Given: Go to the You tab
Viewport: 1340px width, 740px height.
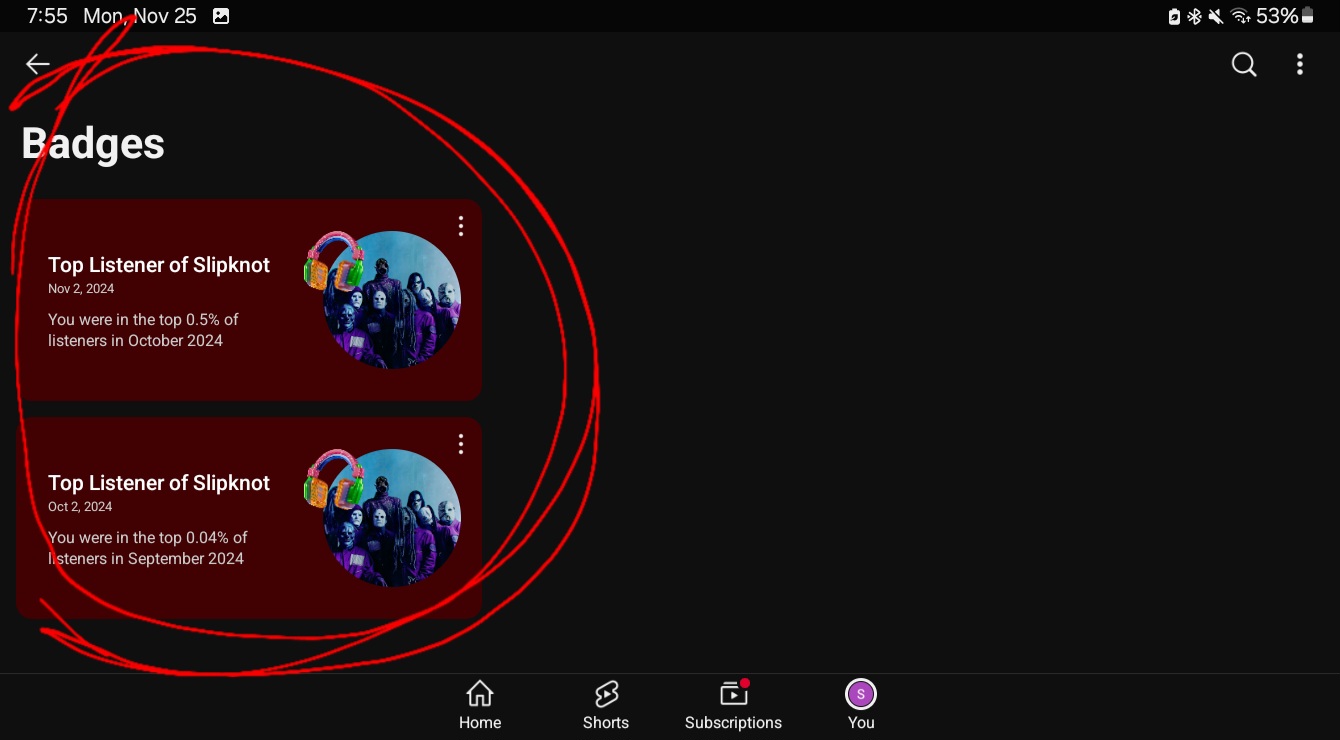Looking at the screenshot, I should 861,705.
